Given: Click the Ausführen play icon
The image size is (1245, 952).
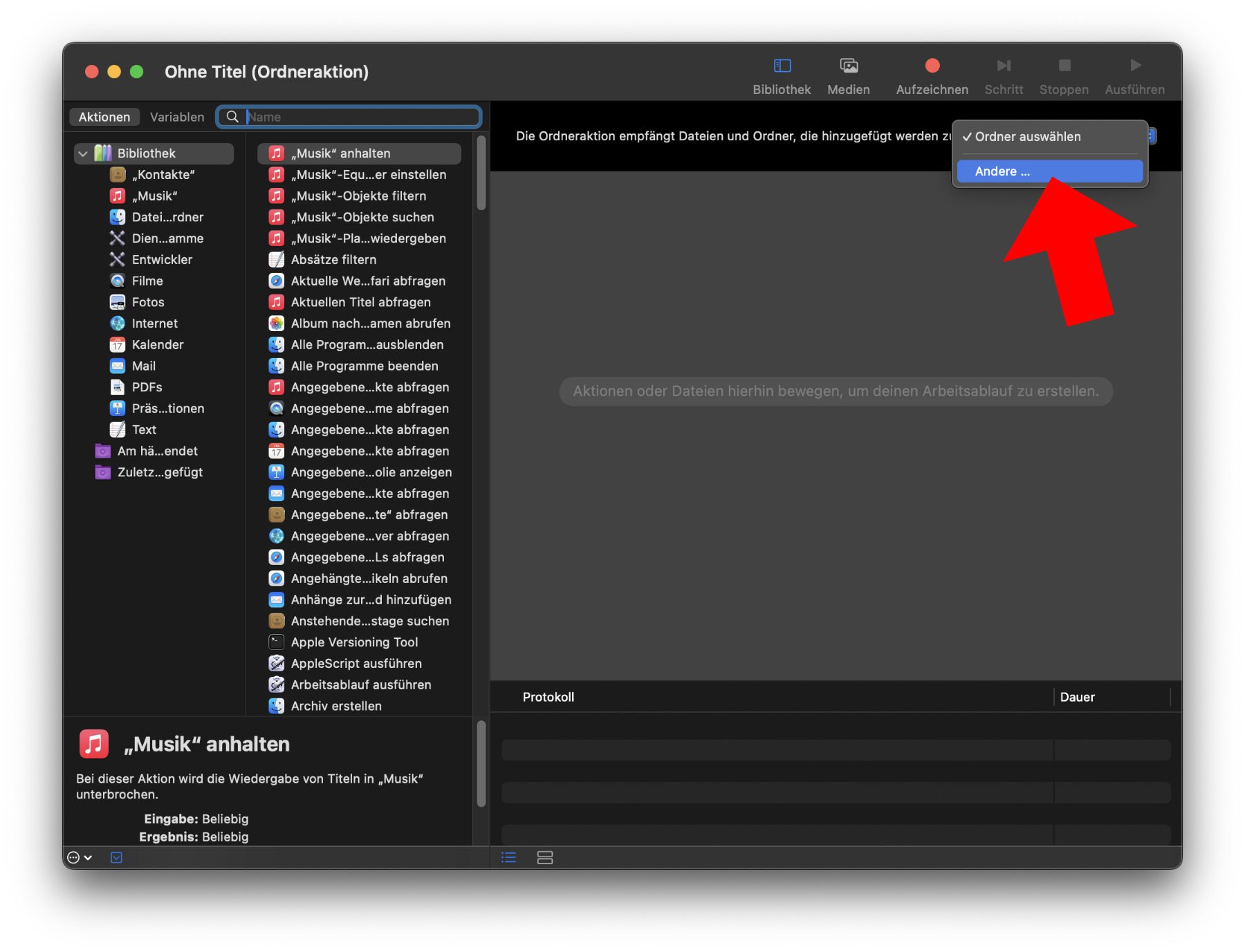Looking at the screenshot, I should pos(1134,66).
